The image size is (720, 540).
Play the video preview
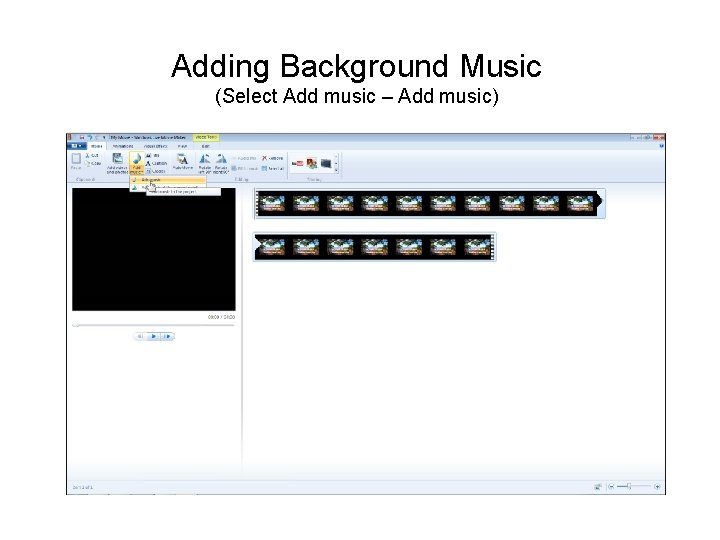click(x=153, y=337)
